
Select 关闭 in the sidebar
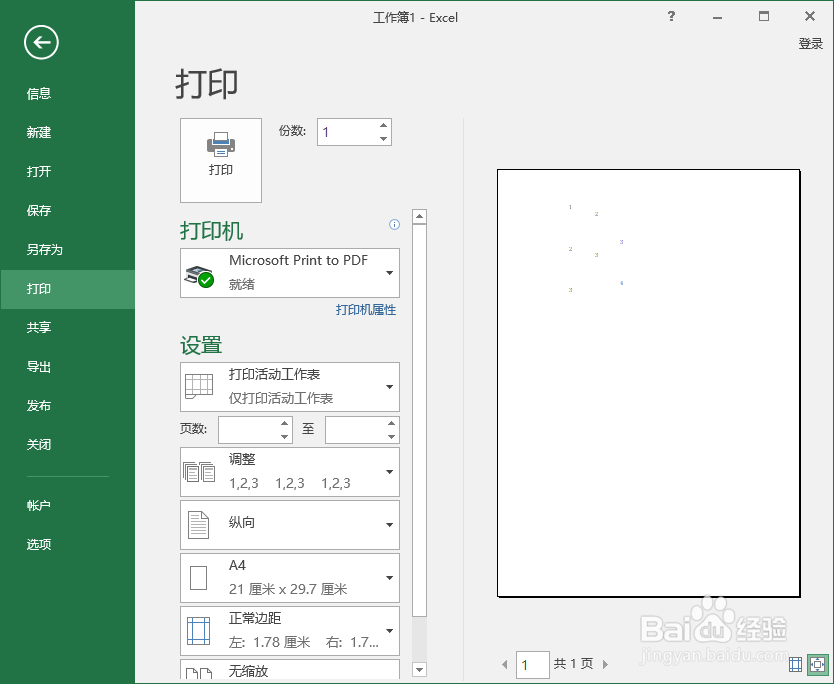[x=68, y=445]
